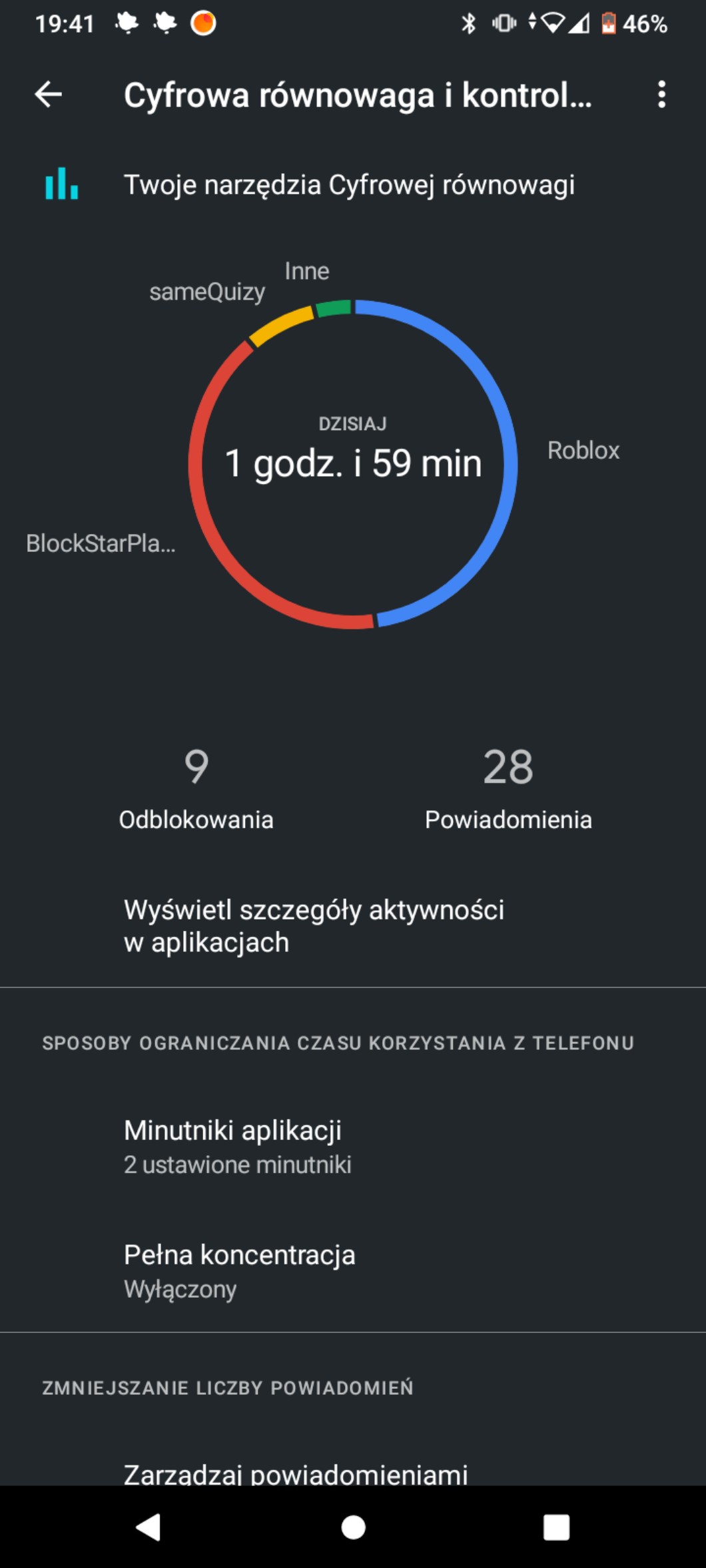Tap the green Inne chart segment
Screen dimensions: 706x1568
click(333, 308)
